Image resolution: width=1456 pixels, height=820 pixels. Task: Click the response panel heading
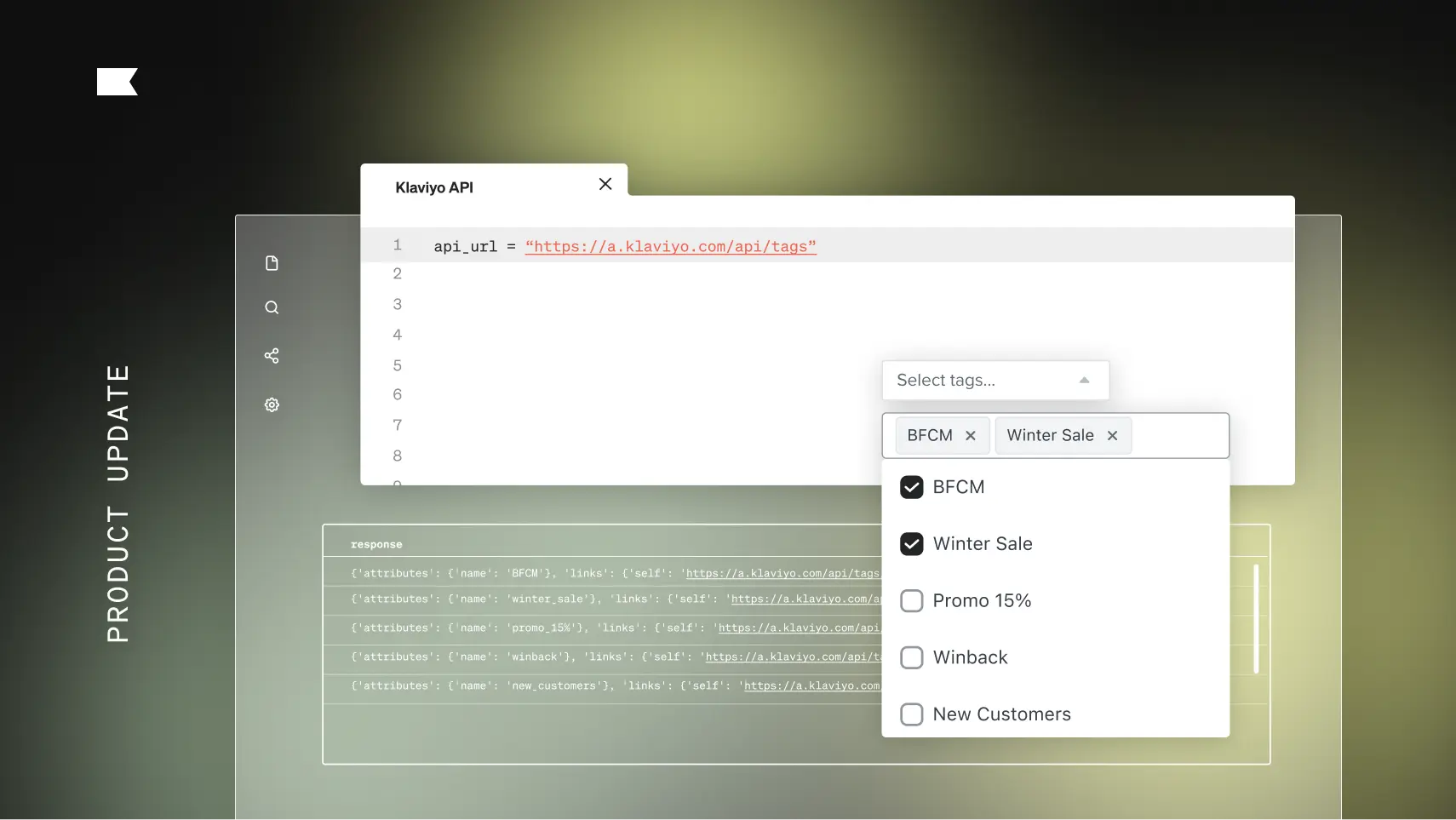[x=376, y=545]
